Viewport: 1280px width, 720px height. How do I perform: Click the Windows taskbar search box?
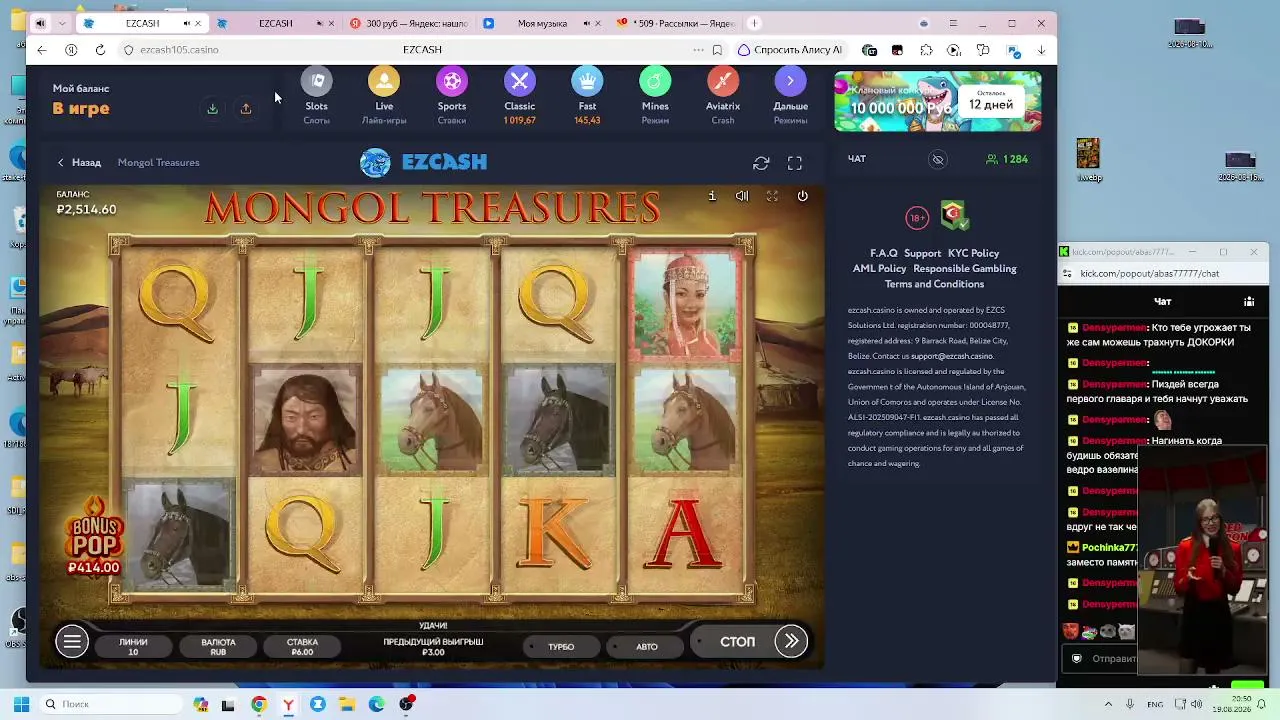[x=110, y=704]
